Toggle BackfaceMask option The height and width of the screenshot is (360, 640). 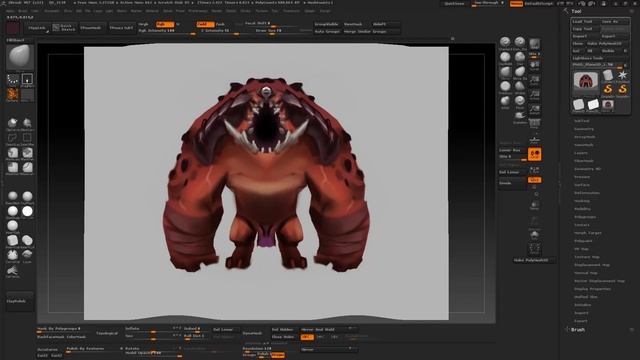pyautogui.click(x=50, y=337)
